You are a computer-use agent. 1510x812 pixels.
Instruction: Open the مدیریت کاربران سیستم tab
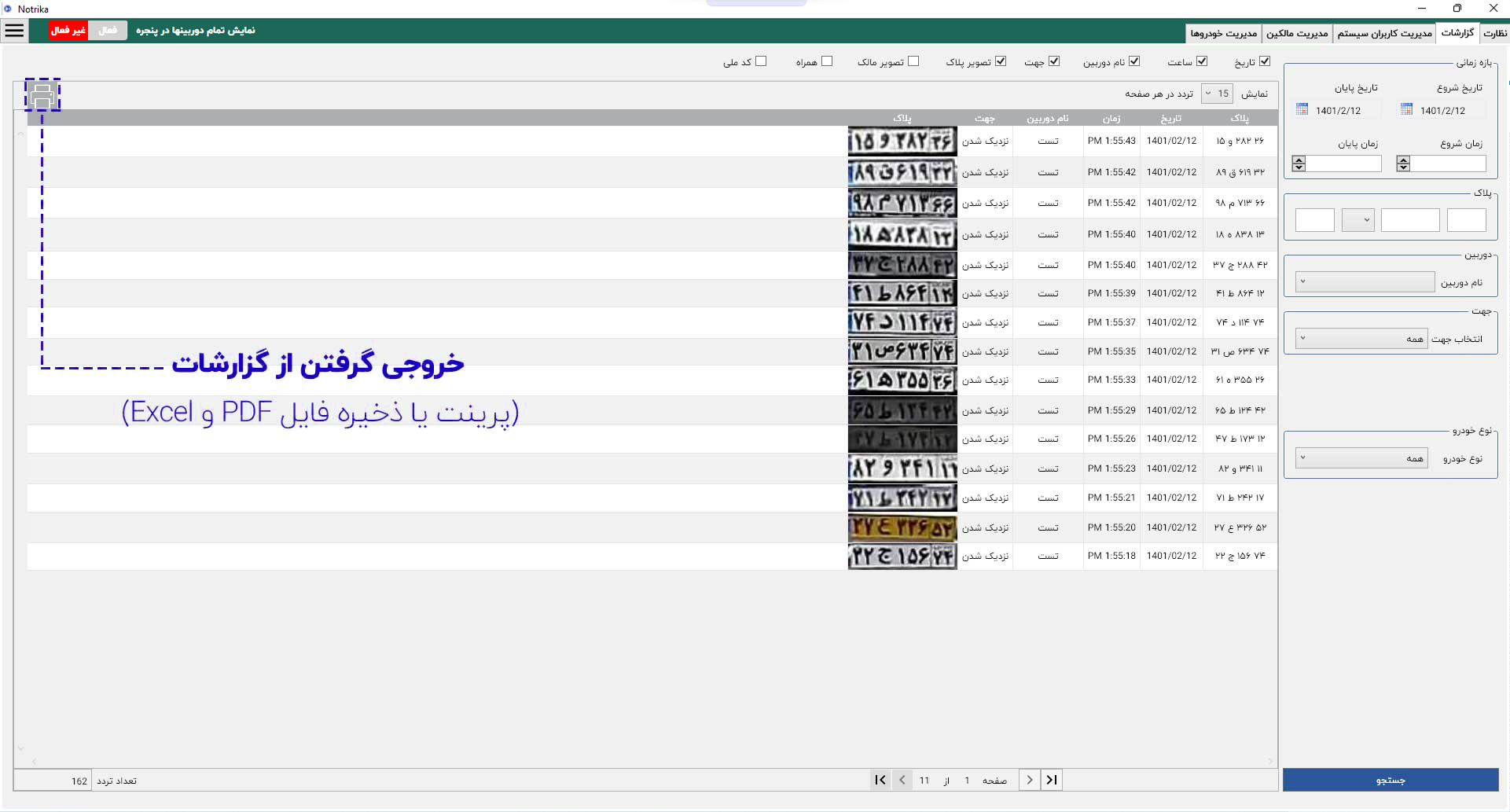pos(1384,33)
